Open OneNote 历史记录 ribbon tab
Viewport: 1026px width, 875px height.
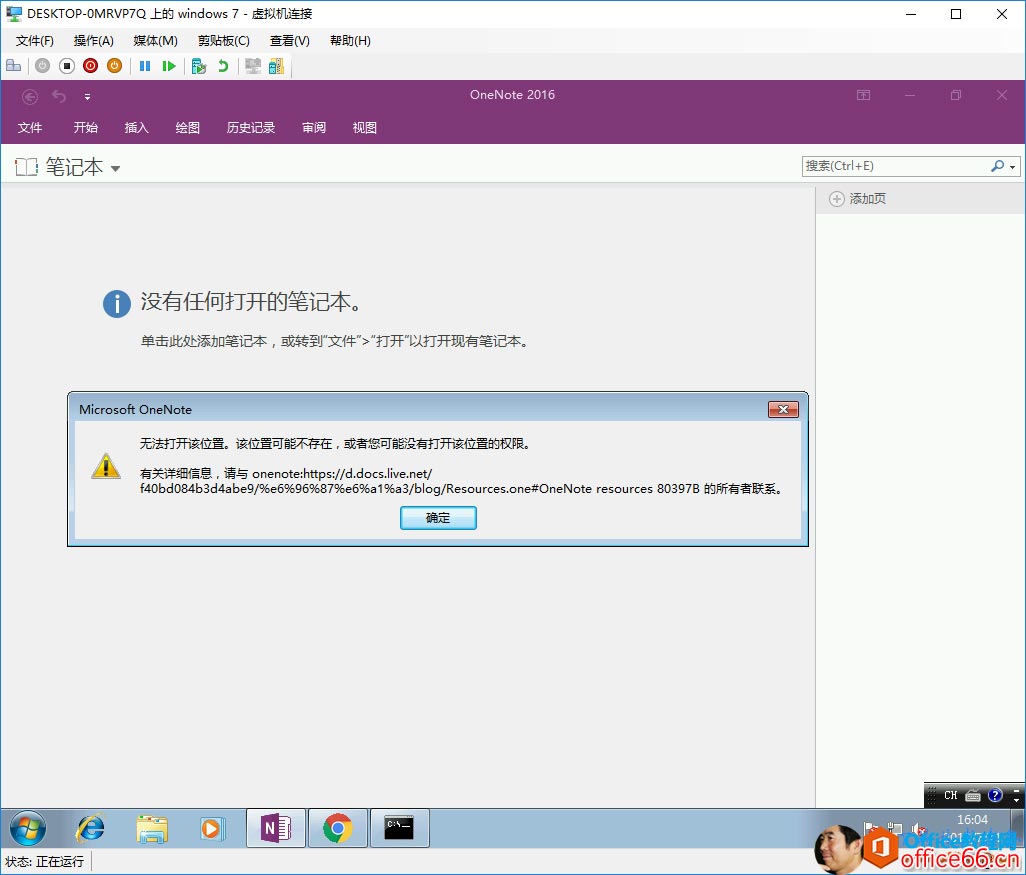pos(251,128)
